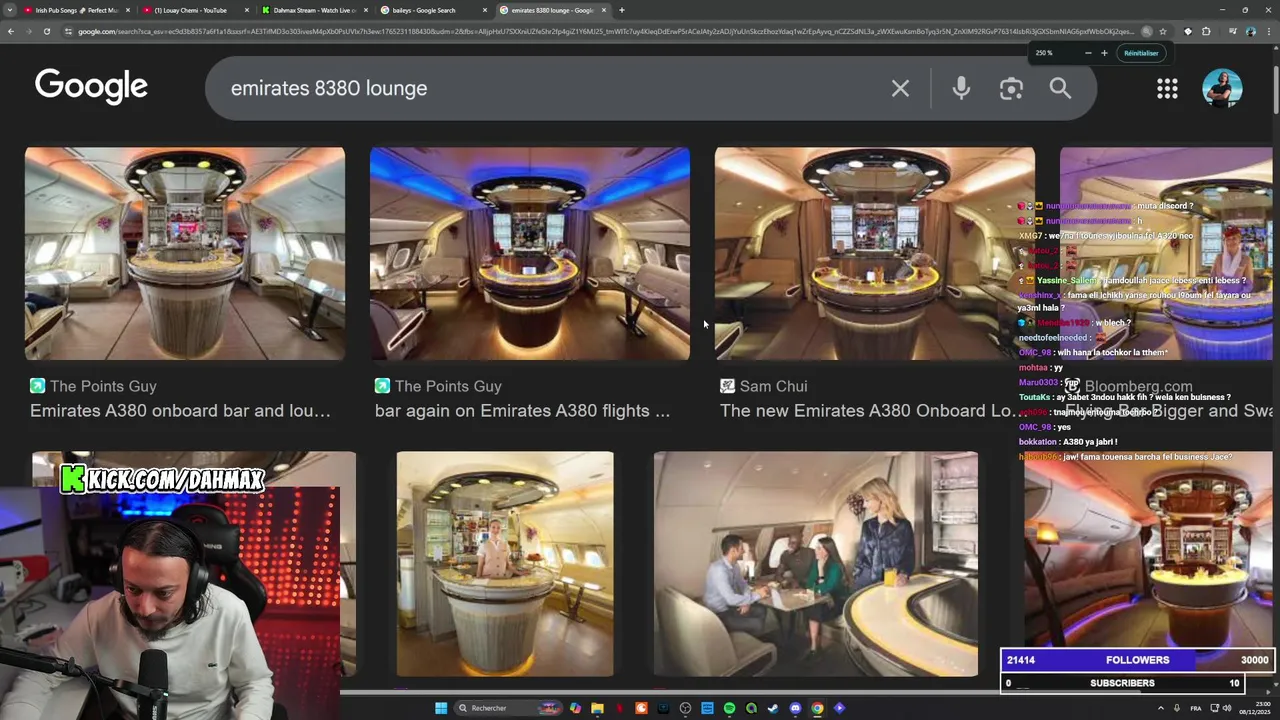Open a new browser tab
Viewport: 1280px width, 720px height.
click(622, 10)
